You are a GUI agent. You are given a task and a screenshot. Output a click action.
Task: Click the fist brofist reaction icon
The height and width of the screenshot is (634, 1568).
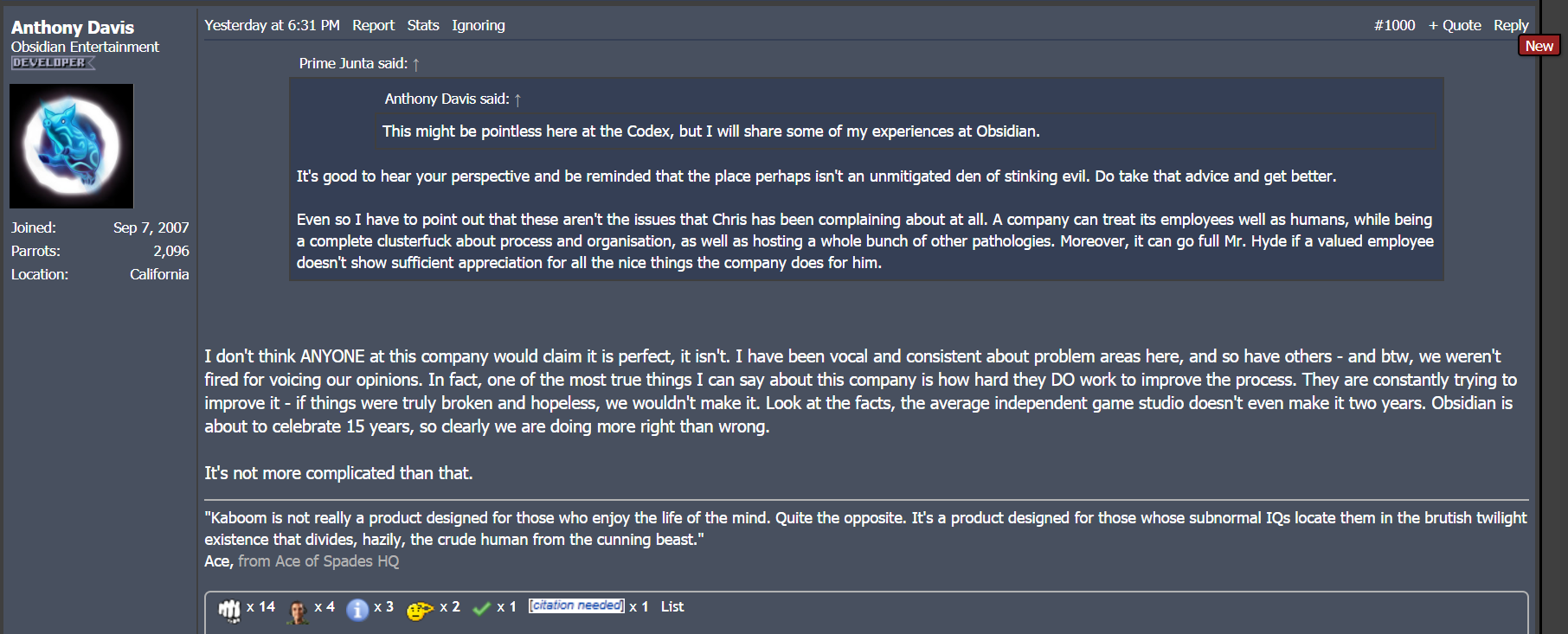point(229,610)
